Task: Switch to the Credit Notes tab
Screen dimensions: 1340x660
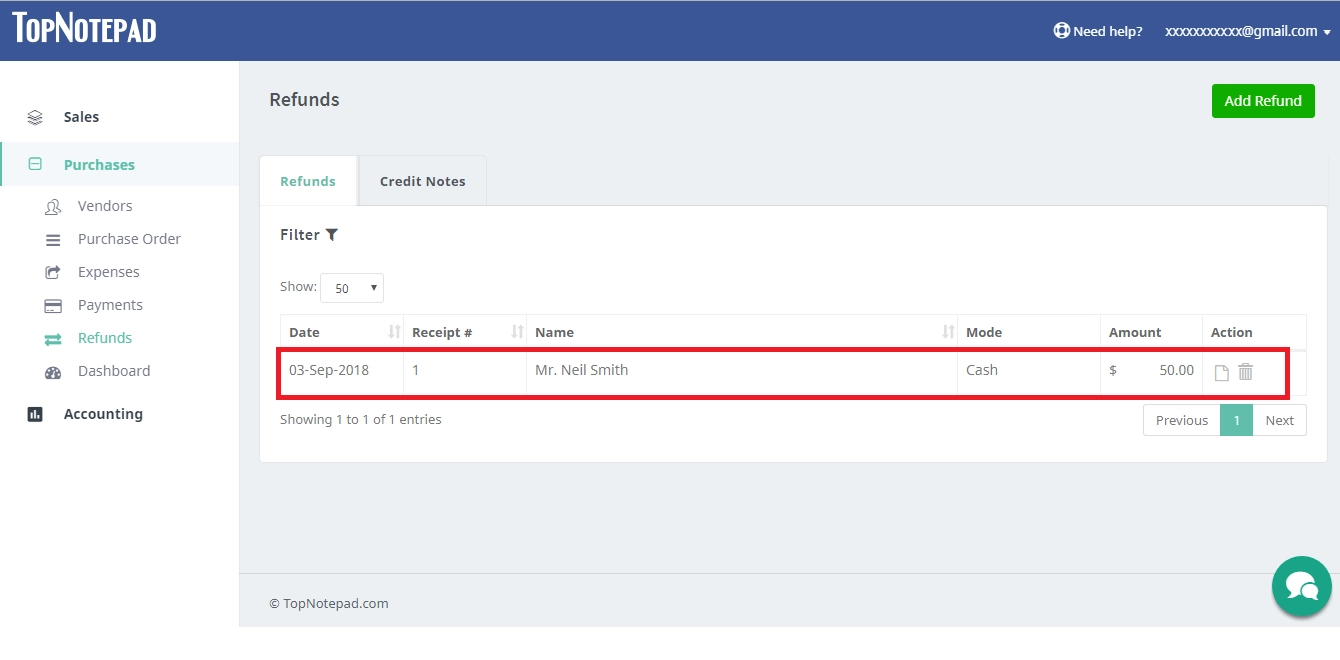Action: coord(422,181)
